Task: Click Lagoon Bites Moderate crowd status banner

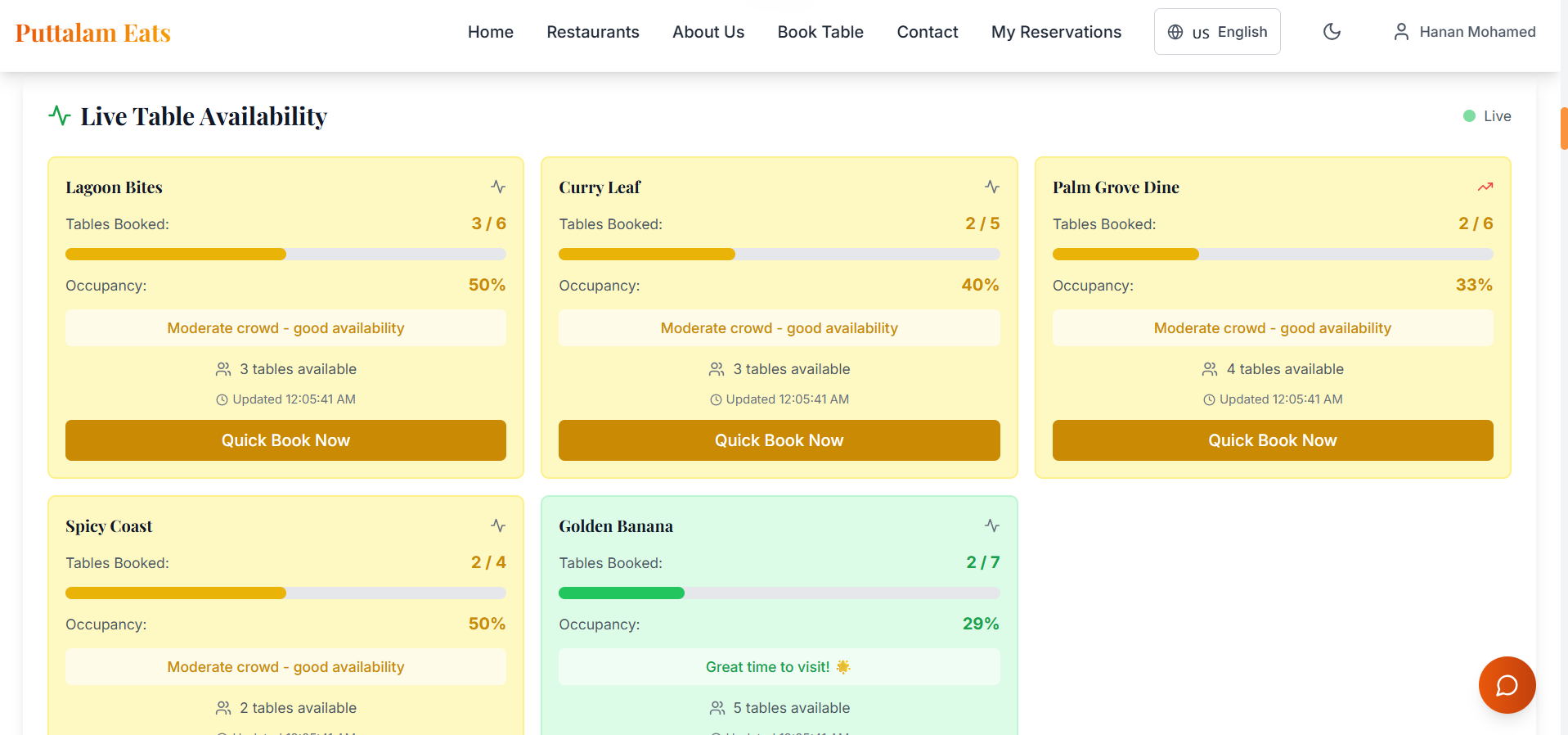Action: (285, 328)
